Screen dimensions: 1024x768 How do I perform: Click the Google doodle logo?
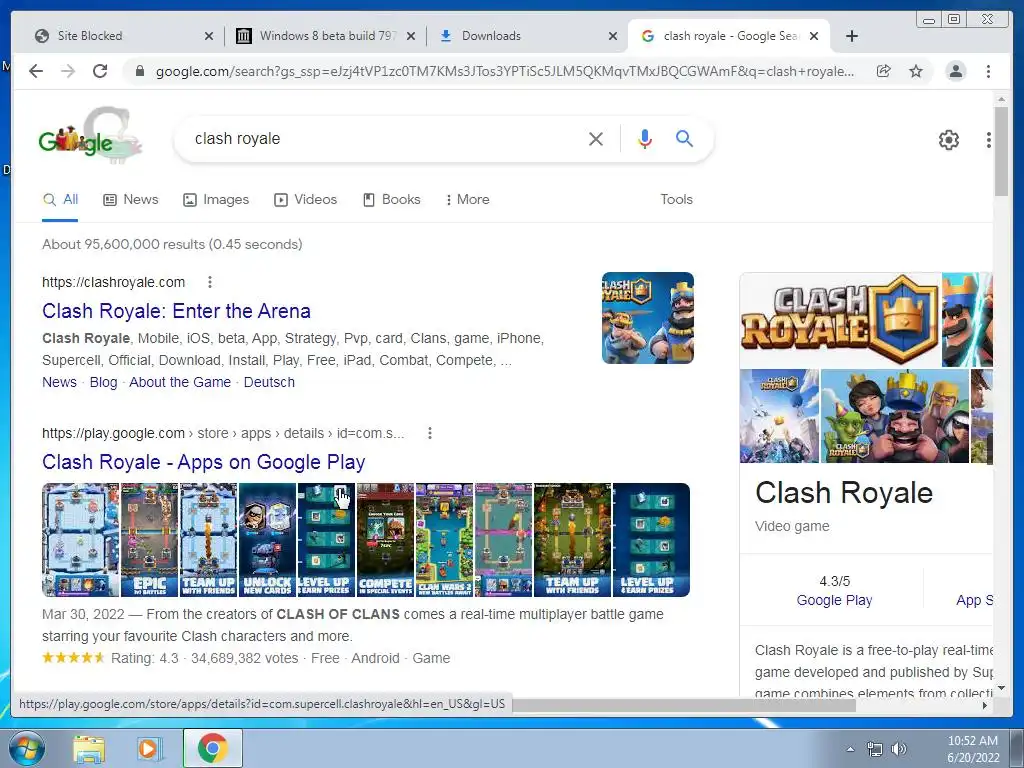pyautogui.click(x=89, y=136)
